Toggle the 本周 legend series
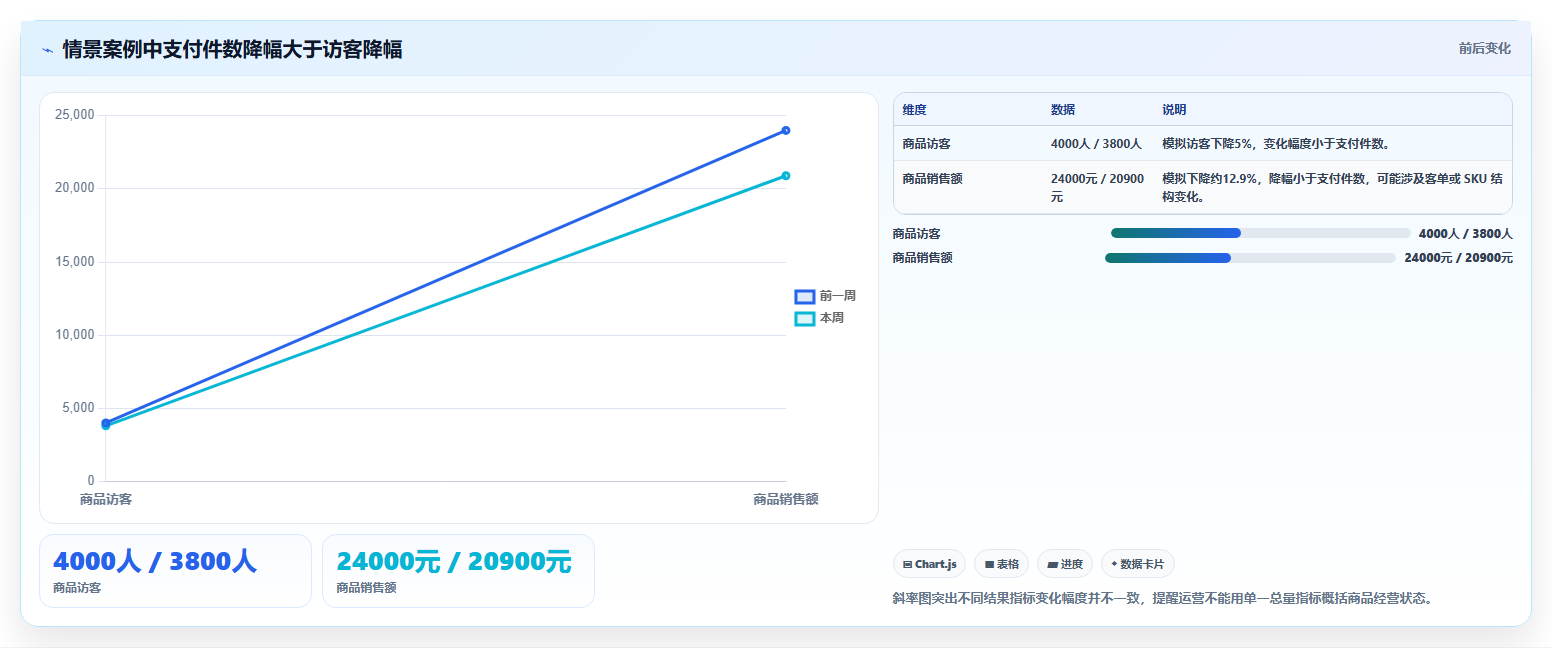Image resolution: width=1552 pixels, height=648 pixels. coord(819,318)
